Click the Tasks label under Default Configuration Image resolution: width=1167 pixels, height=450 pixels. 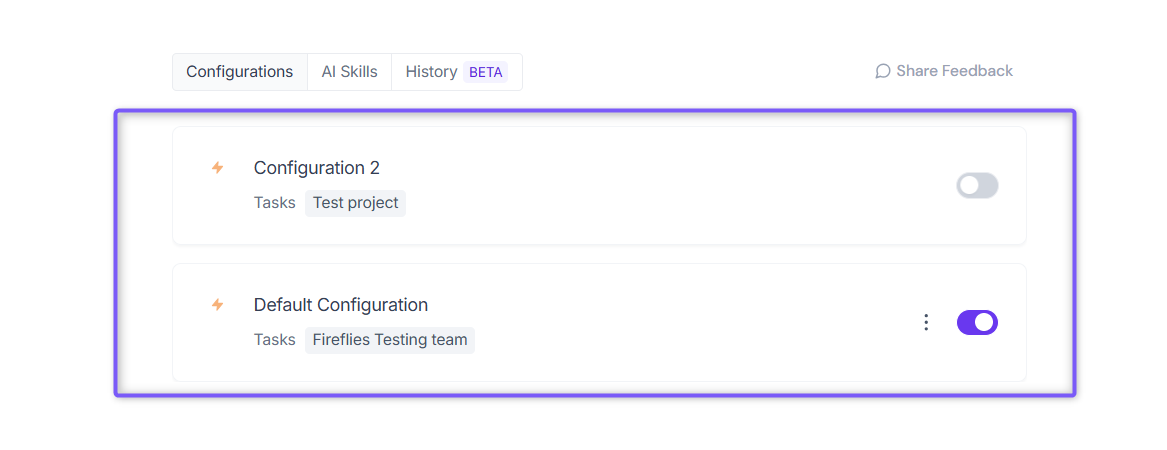coord(275,340)
